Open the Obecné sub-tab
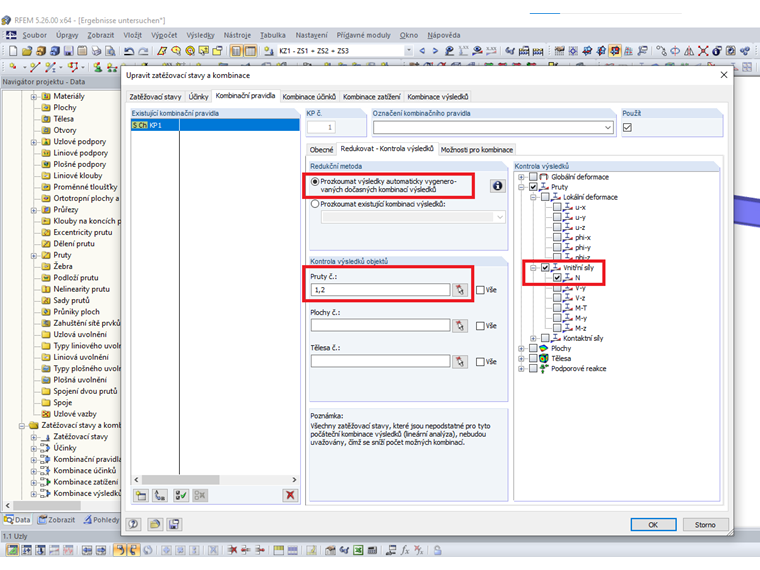 [x=321, y=150]
